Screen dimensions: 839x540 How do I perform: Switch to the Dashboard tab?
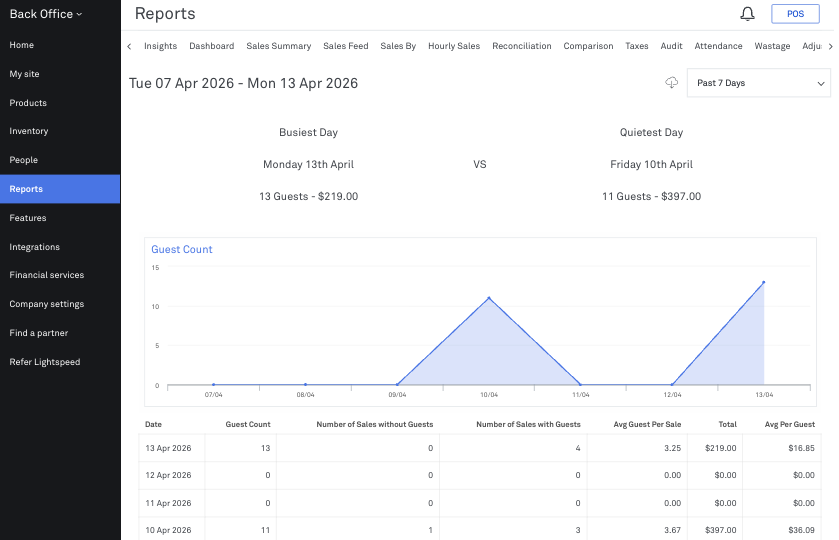(x=211, y=46)
